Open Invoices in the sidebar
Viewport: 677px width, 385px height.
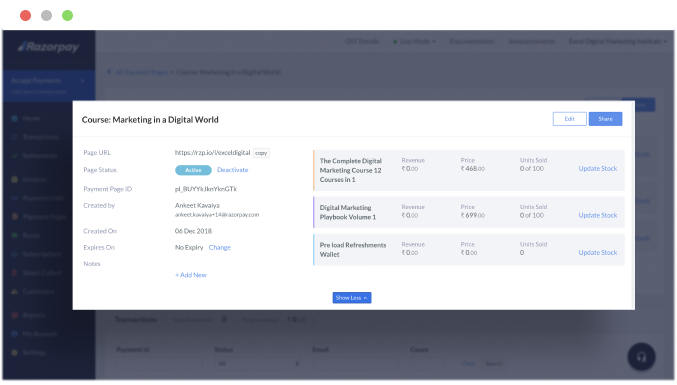pyautogui.click(x=34, y=180)
